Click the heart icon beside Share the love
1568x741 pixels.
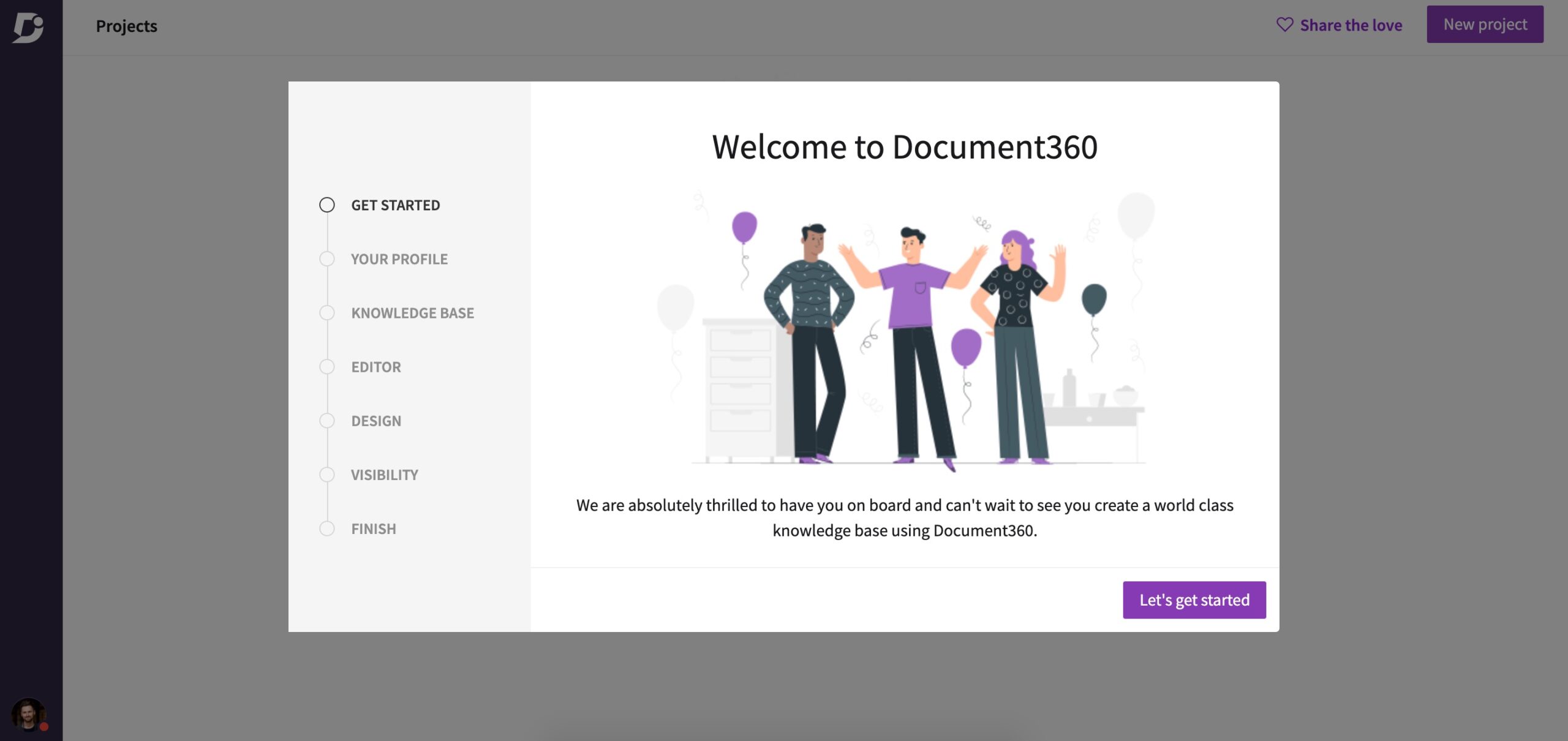(1284, 24)
